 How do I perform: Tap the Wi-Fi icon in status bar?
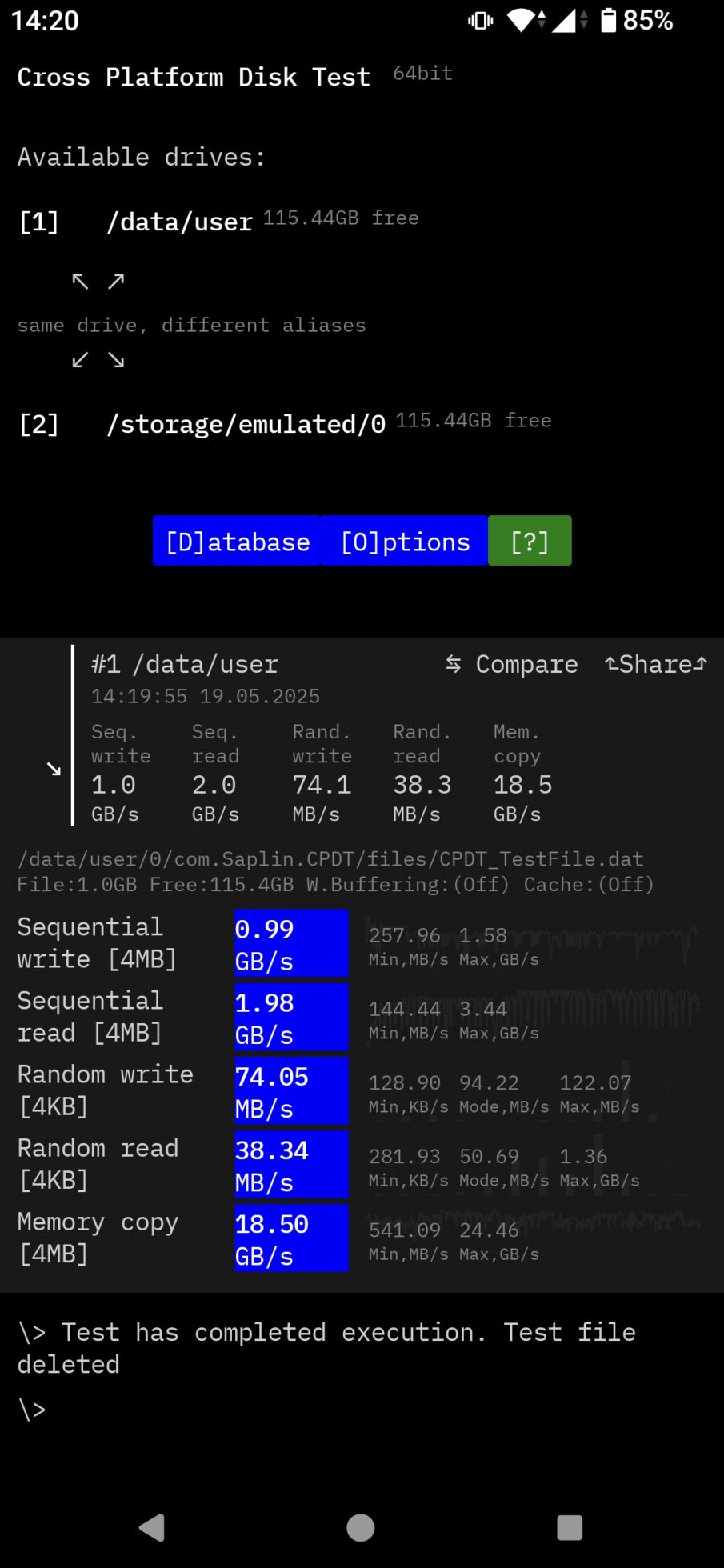click(524, 20)
